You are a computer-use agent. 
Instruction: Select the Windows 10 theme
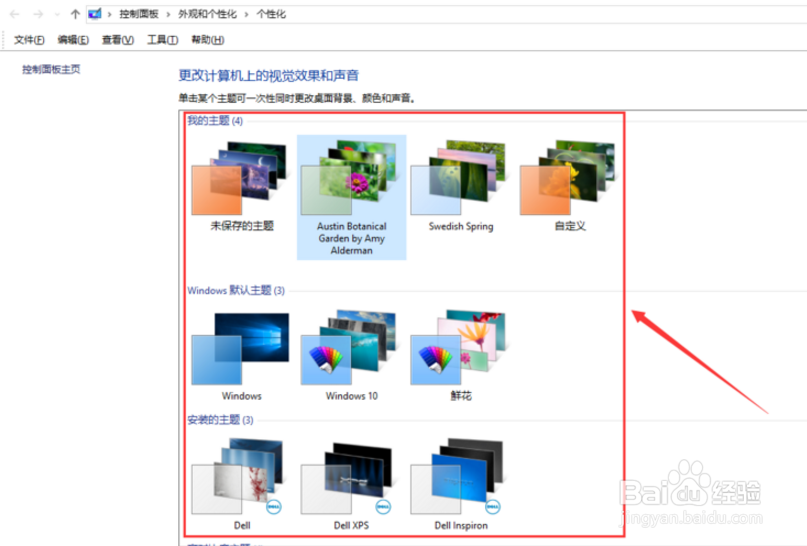(352, 356)
